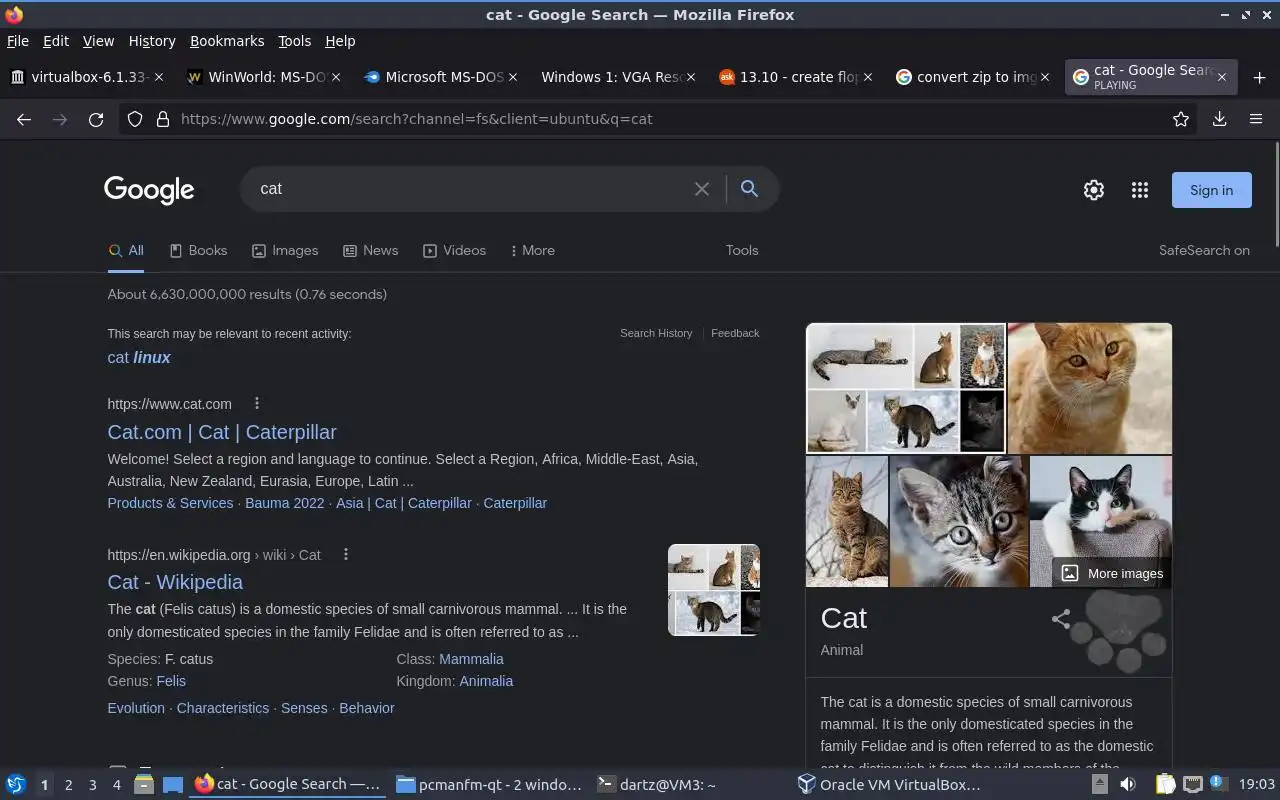This screenshot has width=1280, height=800.
Task: Open options for the Wikipedia result
Action: pos(346,554)
